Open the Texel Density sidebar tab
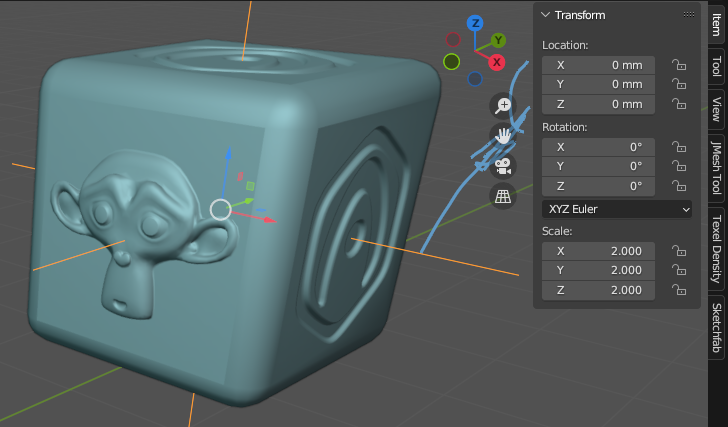Viewport: 728px width, 427px height. coord(716,249)
